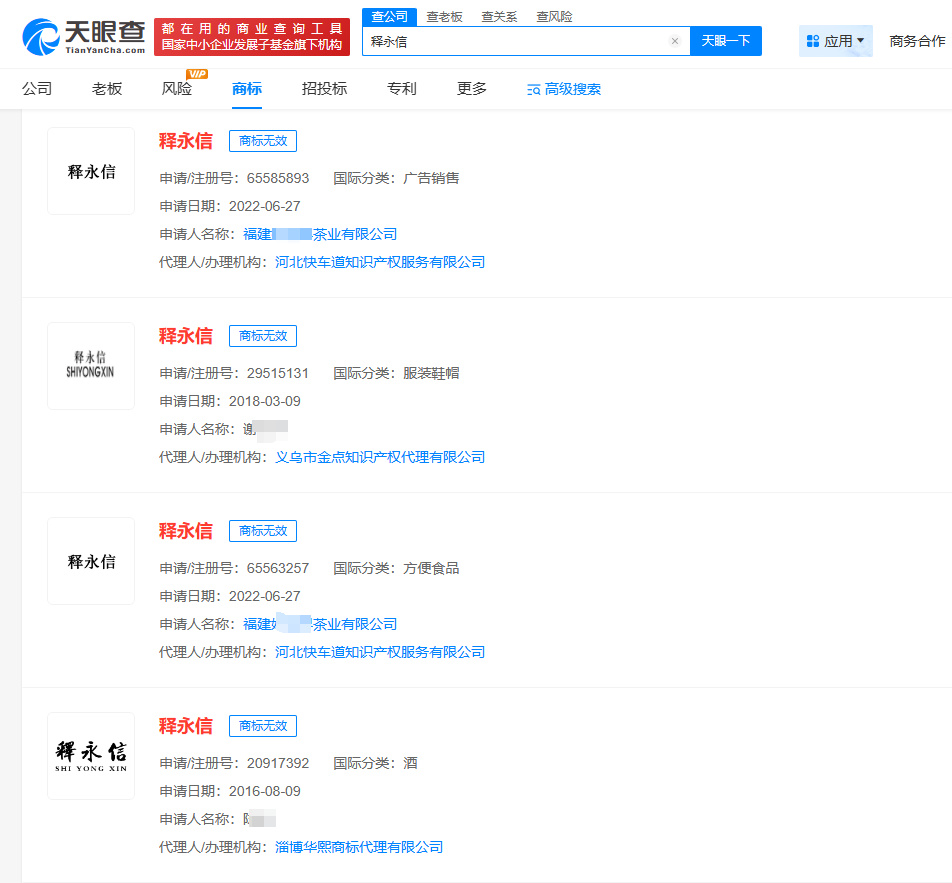
Task: Open the 更多 menu in results navigation
Action: [x=472, y=89]
